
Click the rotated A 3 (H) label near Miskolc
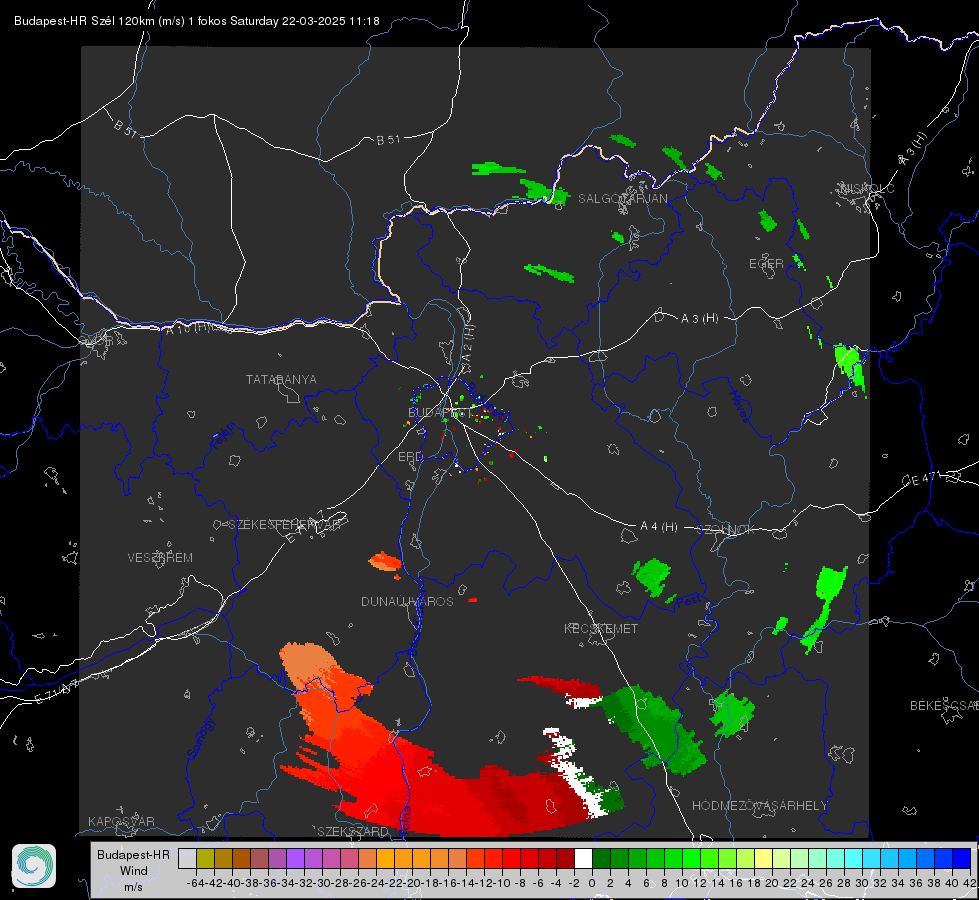[x=914, y=149]
